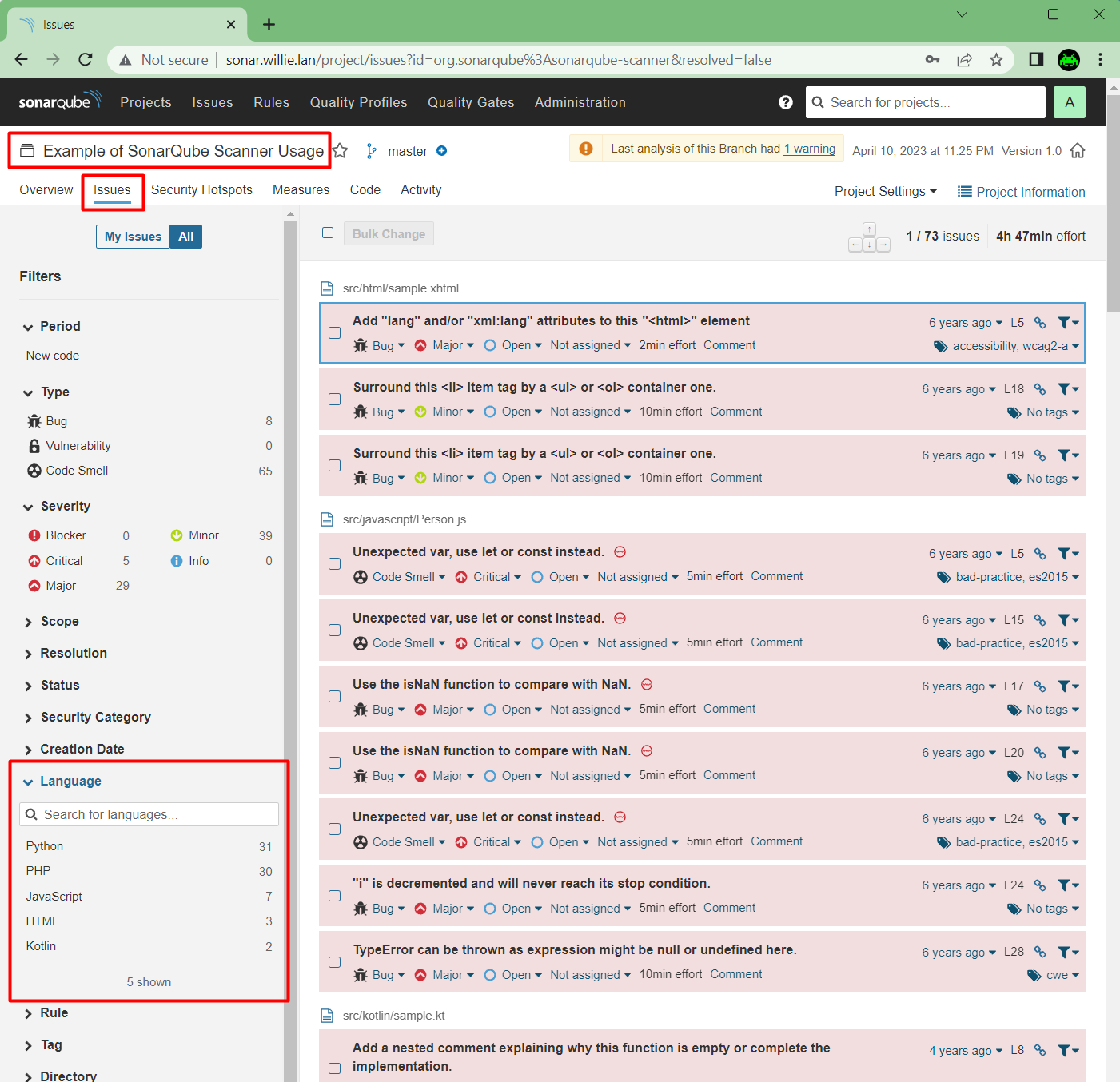Click the Share icon in the address bar
The height and width of the screenshot is (1082, 1120).
[965, 60]
